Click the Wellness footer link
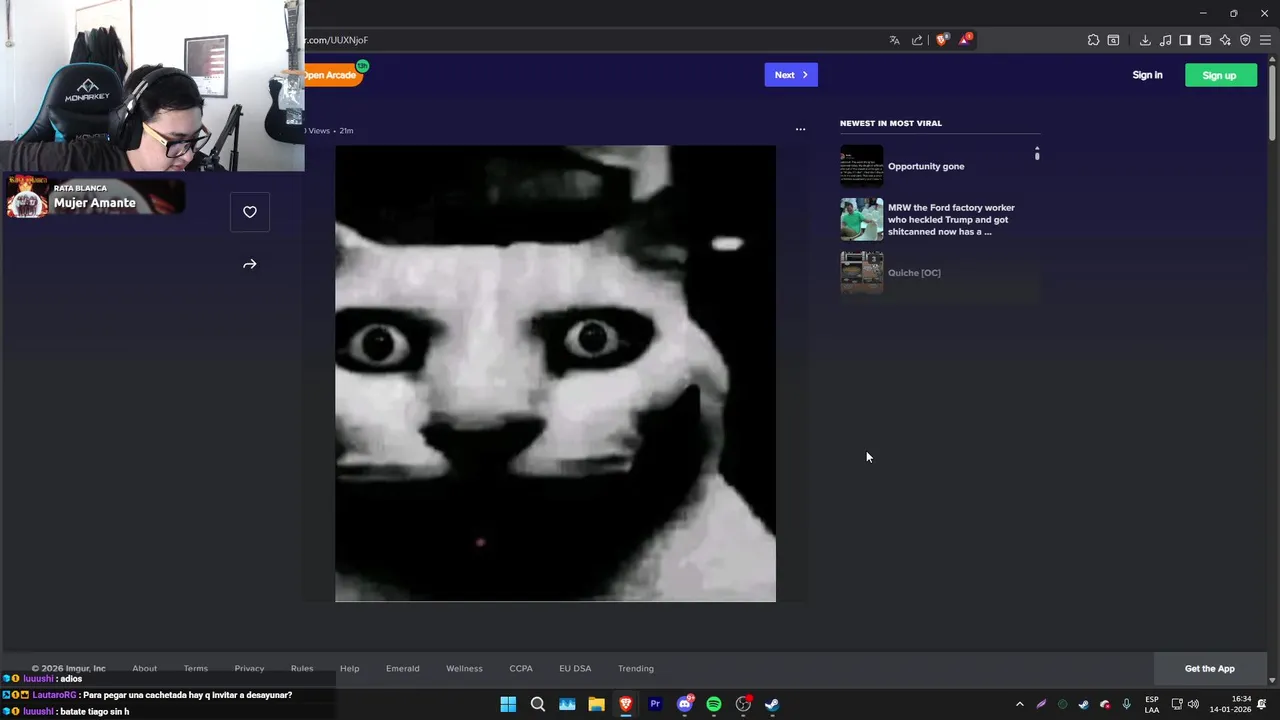 point(464,668)
